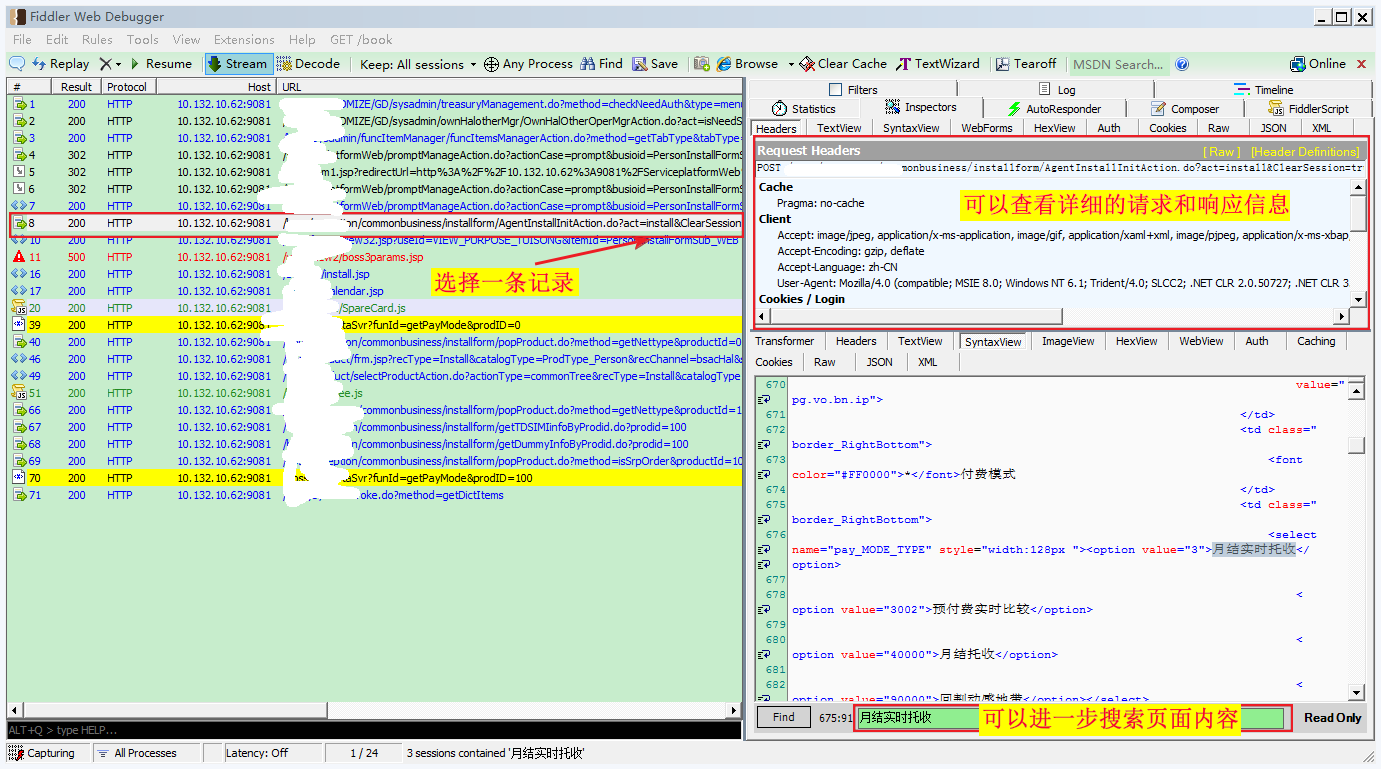Toggle the Read Only label
This screenshot has height=769, width=1381.
(1333, 718)
